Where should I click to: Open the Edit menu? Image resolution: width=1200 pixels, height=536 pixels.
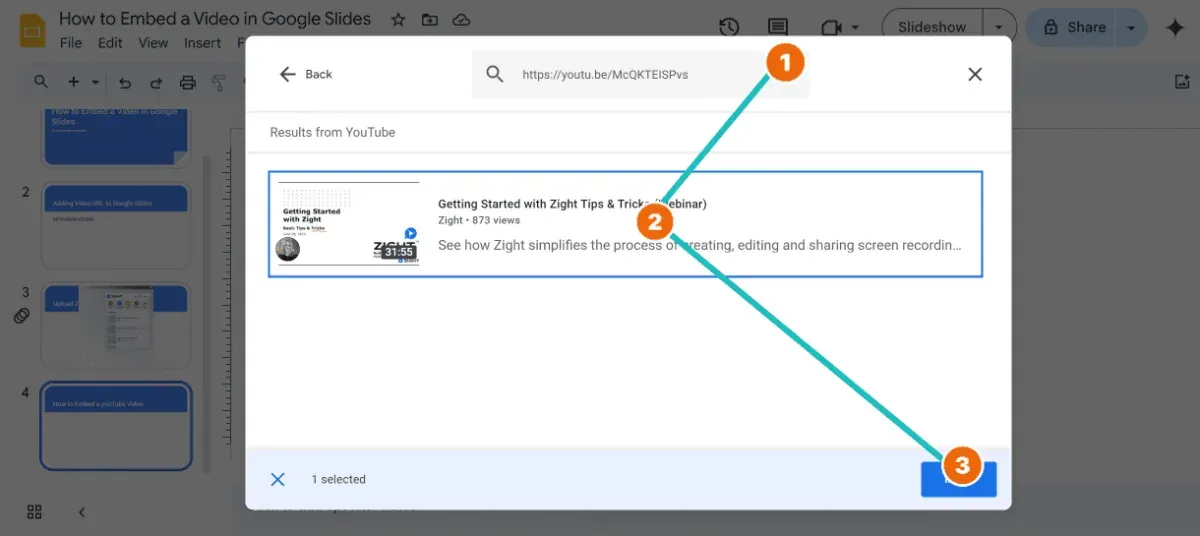coord(110,43)
